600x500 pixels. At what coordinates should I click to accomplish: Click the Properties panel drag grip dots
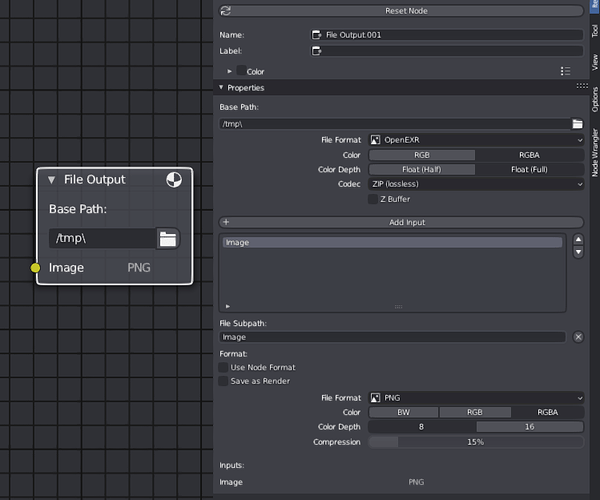582,86
